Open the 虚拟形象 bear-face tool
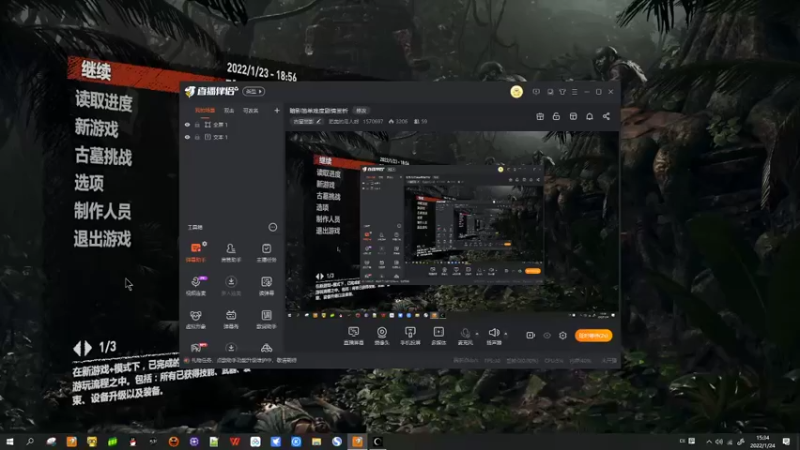This screenshot has height=450, width=800. coord(195,319)
